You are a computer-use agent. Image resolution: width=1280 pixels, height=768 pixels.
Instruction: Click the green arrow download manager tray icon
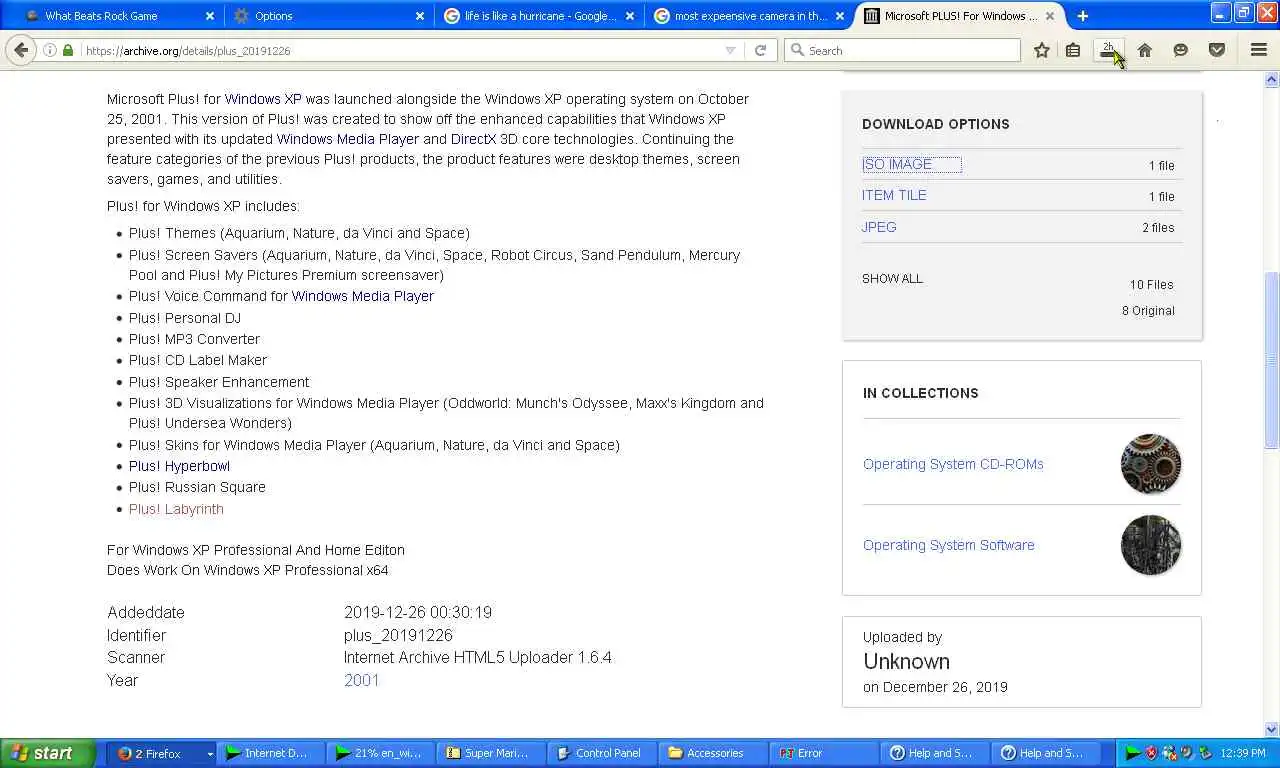tap(1133, 753)
